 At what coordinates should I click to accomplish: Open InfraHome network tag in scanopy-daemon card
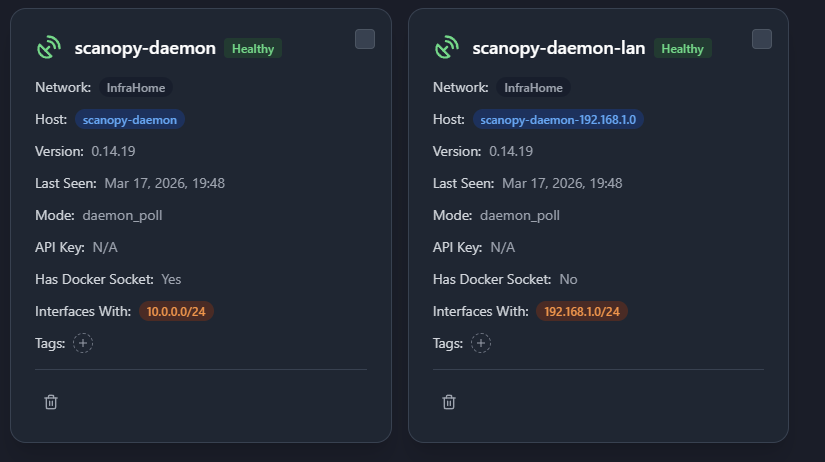[x=135, y=87]
